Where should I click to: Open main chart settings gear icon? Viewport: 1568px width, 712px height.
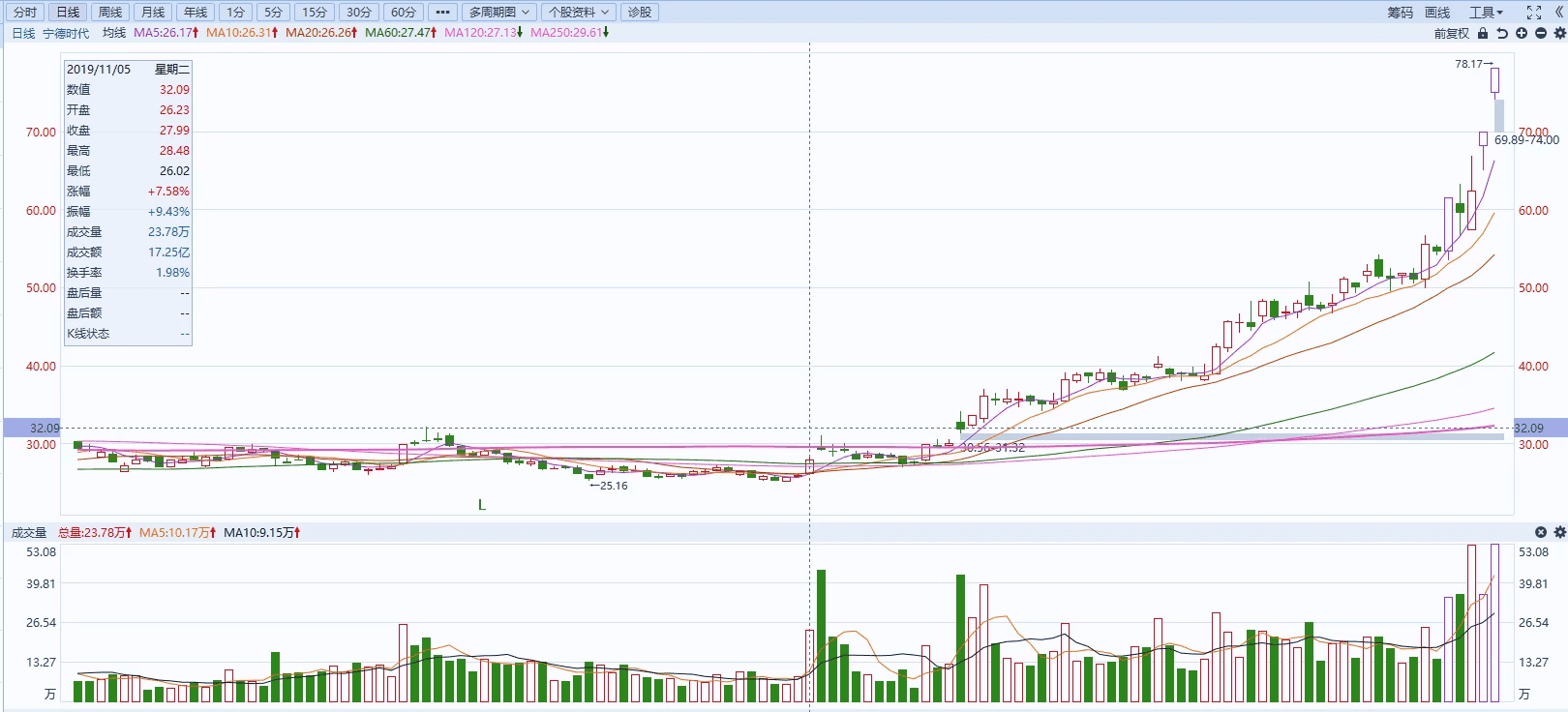point(1559,33)
